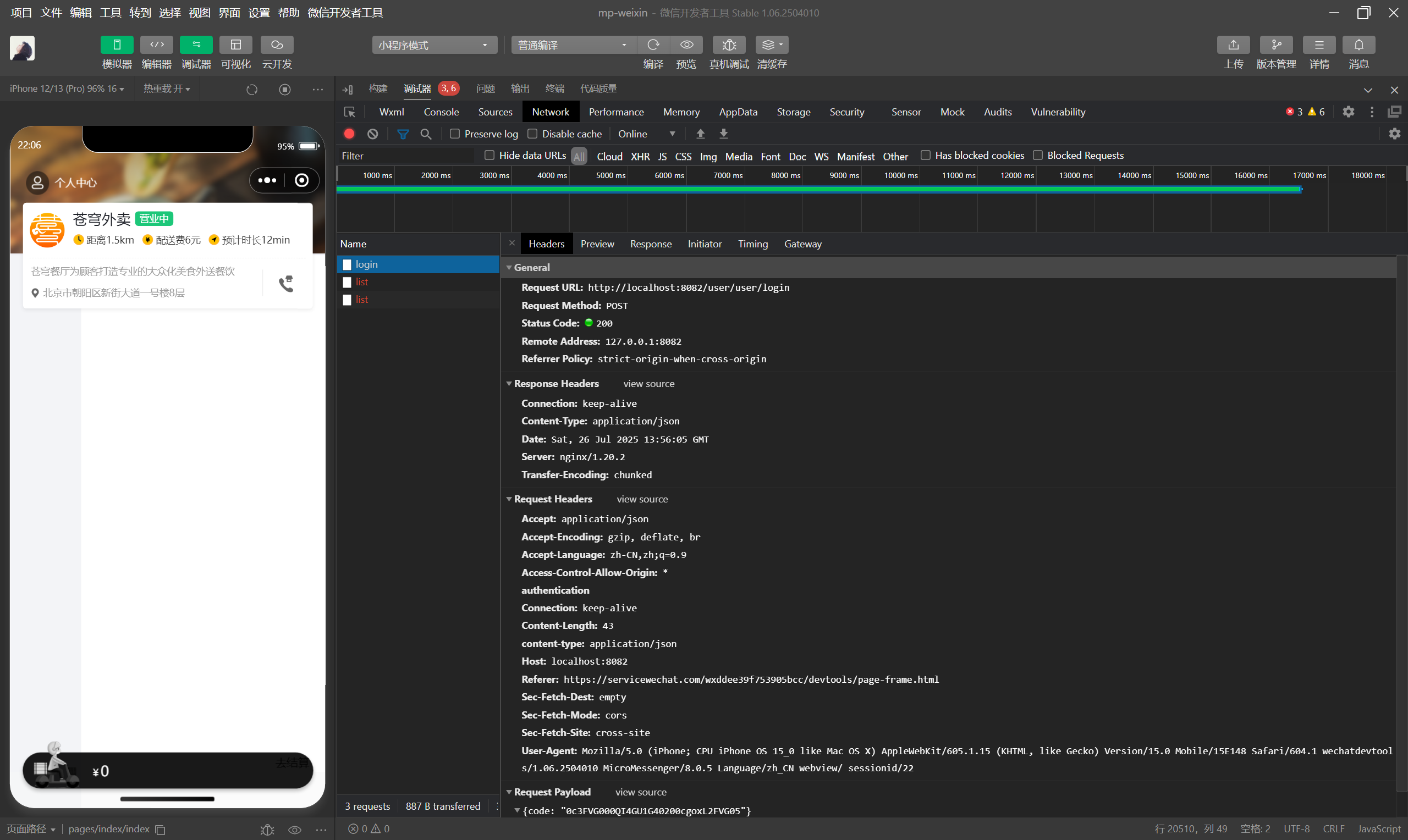The image size is (1408, 840).
Task: Click the red record network button
Action: (349, 134)
